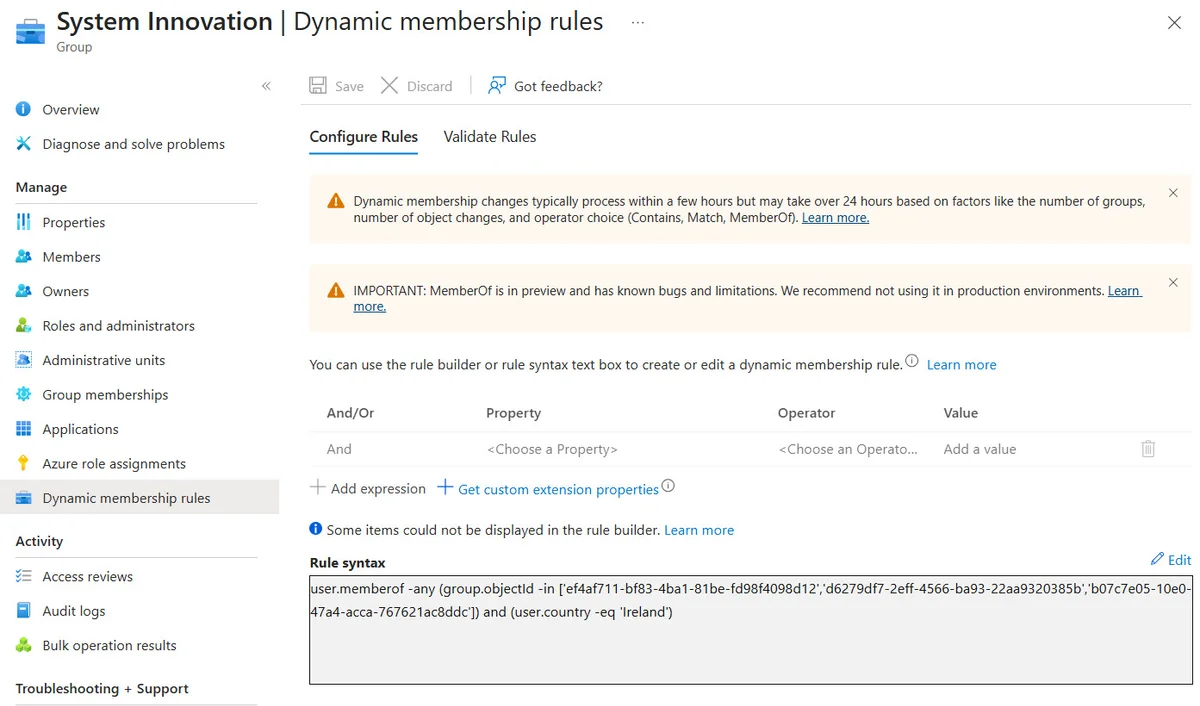The image size is (1200, 706).
Task: Click the Administrative units icon
Action: (23, 360)
